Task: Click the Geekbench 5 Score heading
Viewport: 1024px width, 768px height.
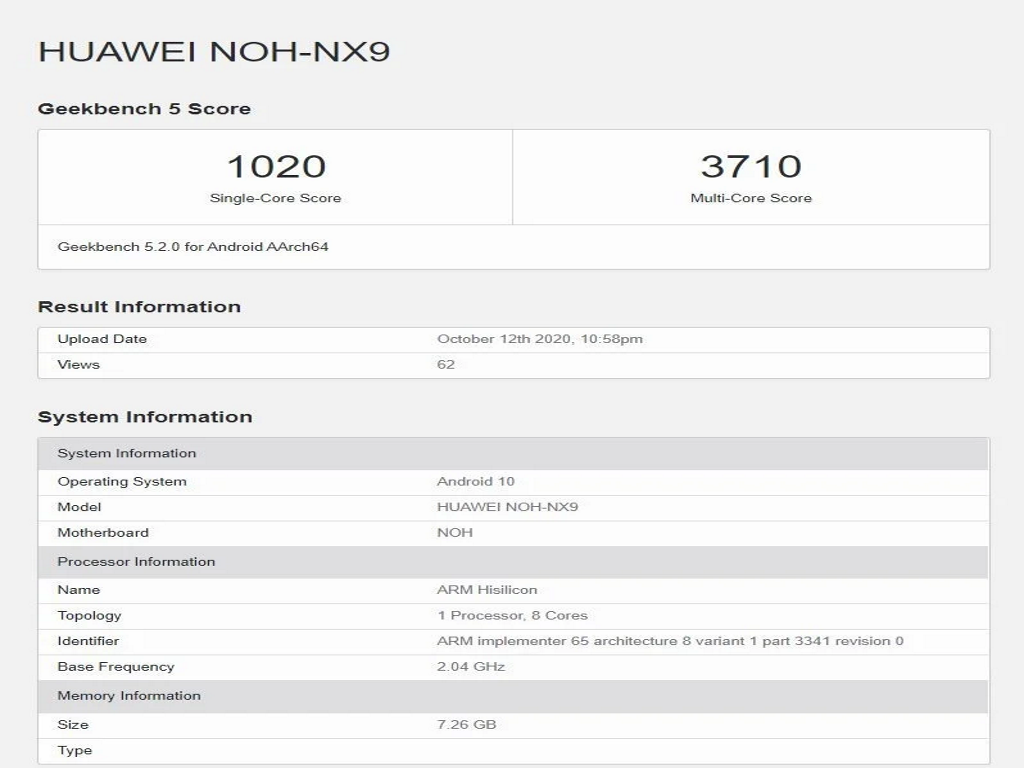Action: [144, 108]
